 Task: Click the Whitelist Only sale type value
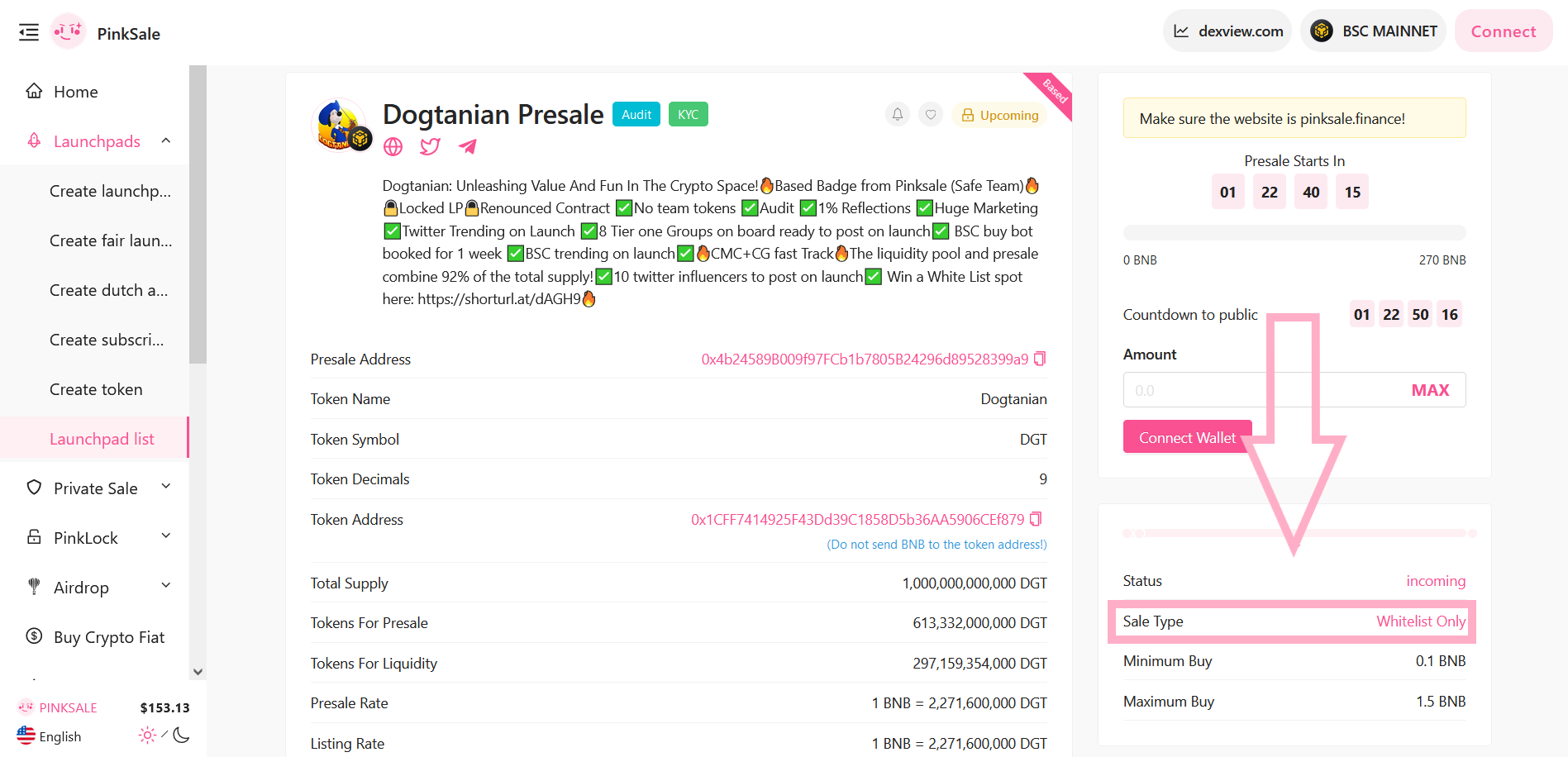tap(1421, 621)
